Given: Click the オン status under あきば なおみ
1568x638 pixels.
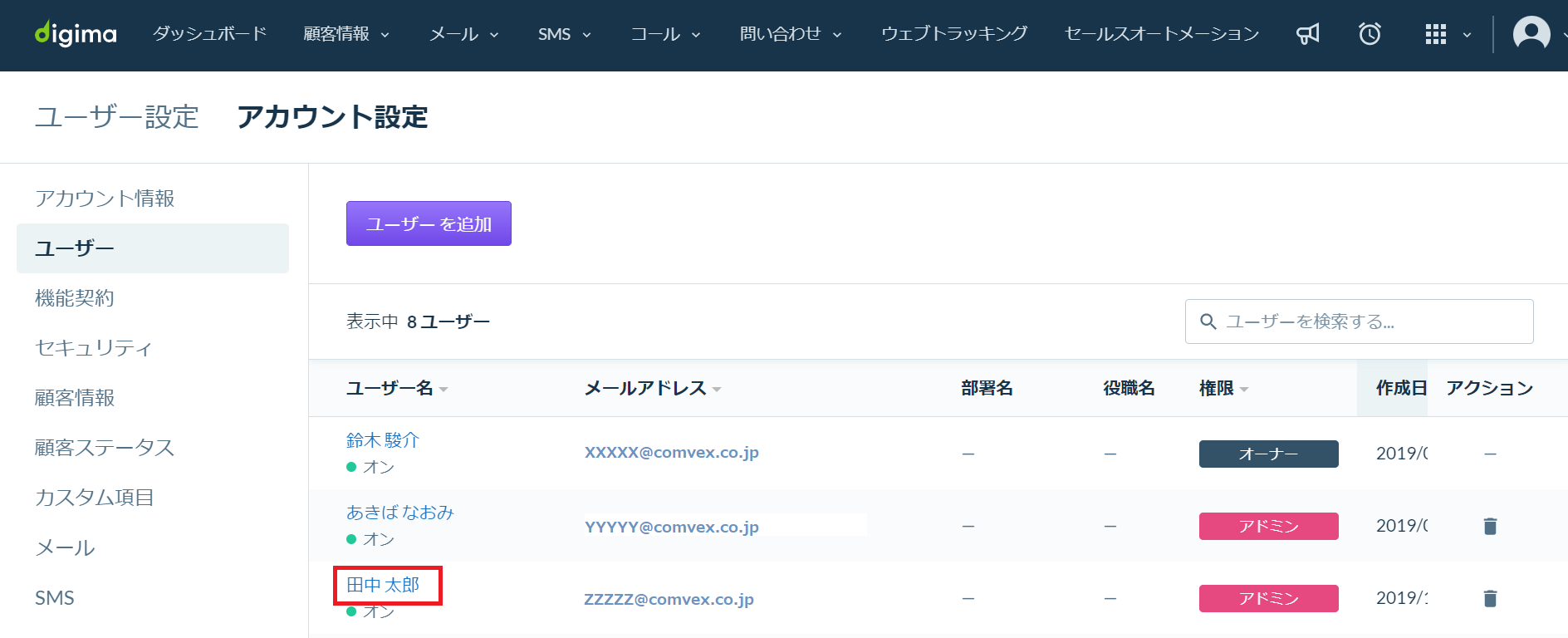Looking at the screenshot, I should click(370, 539).
